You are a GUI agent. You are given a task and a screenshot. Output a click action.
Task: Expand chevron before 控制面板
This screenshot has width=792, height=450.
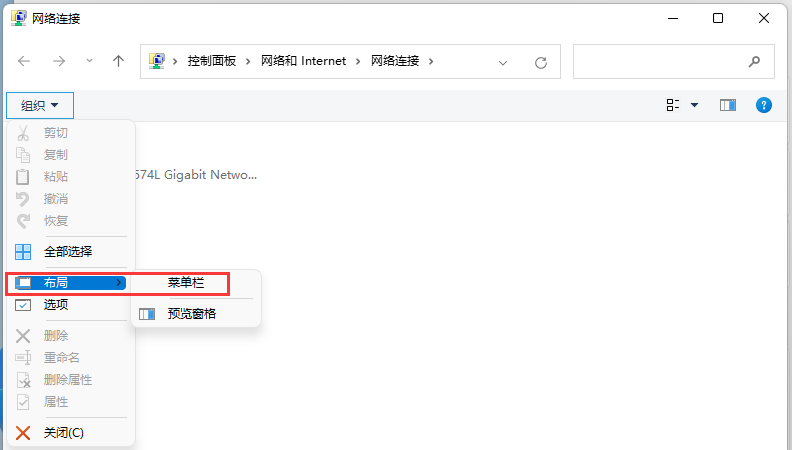point(175,62)
